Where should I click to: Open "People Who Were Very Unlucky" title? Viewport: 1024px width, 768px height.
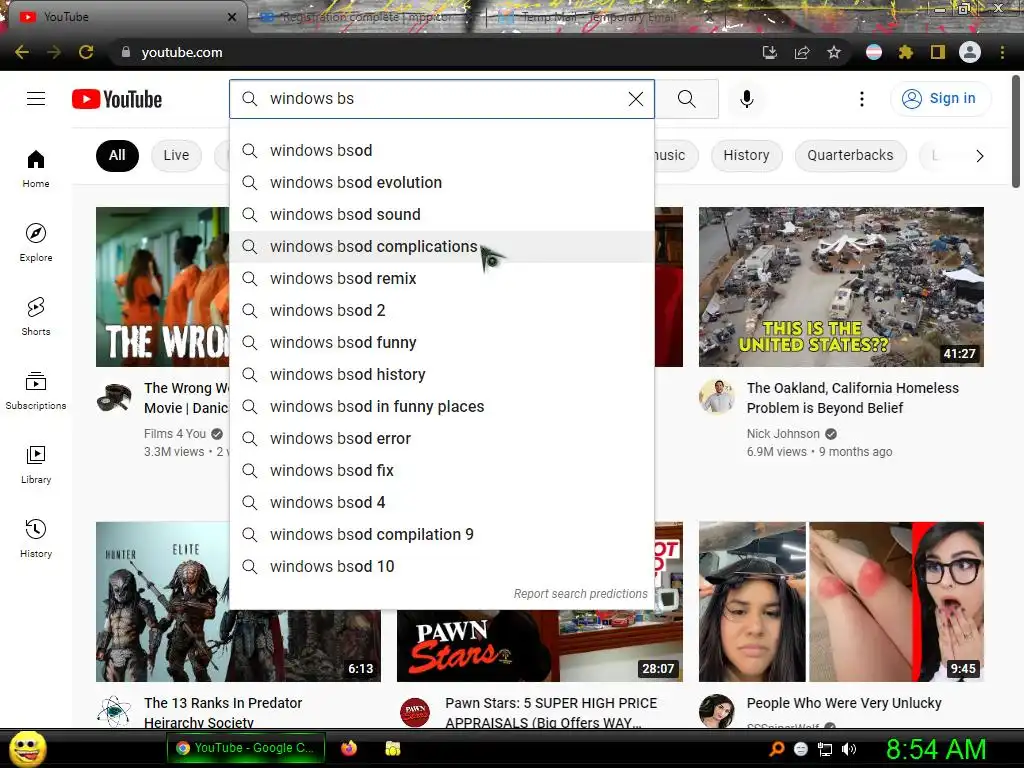tap(844, 703)
